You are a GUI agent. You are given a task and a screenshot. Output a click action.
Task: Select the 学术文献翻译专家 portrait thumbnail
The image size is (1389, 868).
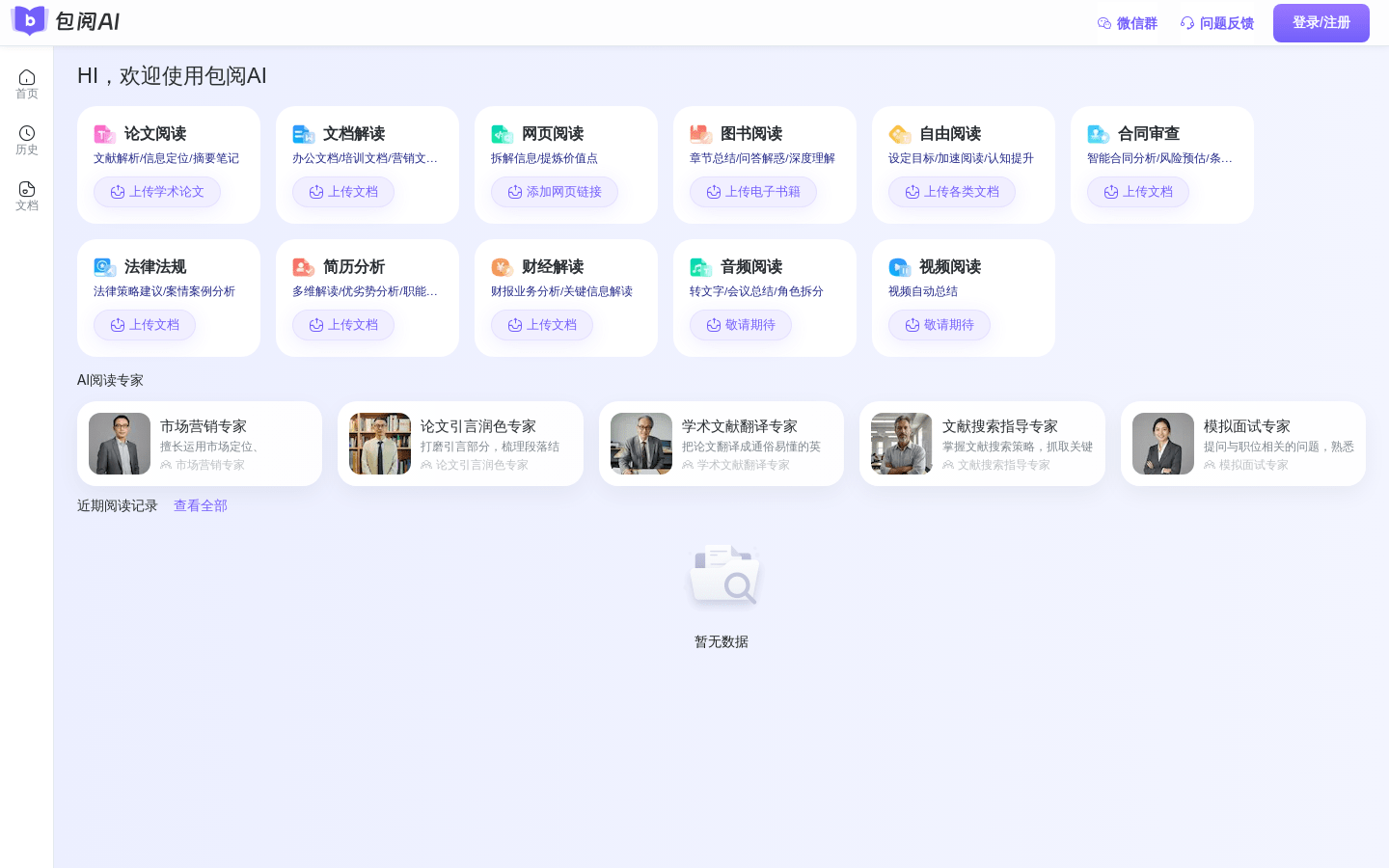[x=641, y=444]
